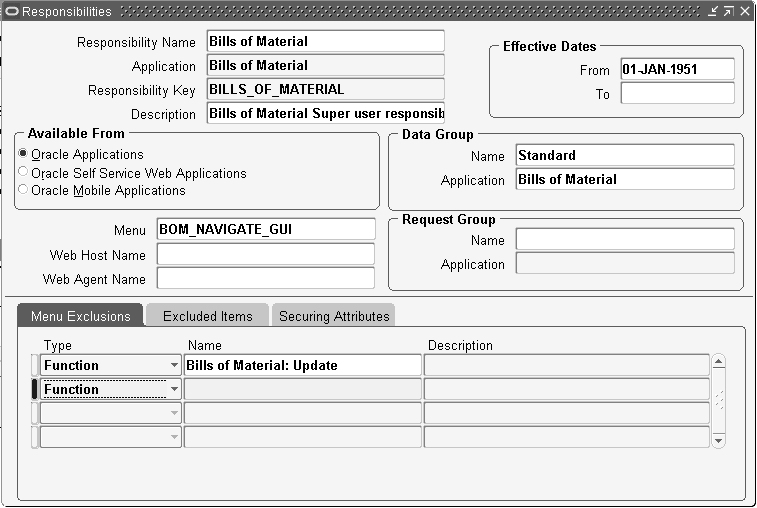Switch to the Menu Exclusions tab
Image resolution: width=757 pixels, height=508 pixels.
click(81, 316)
